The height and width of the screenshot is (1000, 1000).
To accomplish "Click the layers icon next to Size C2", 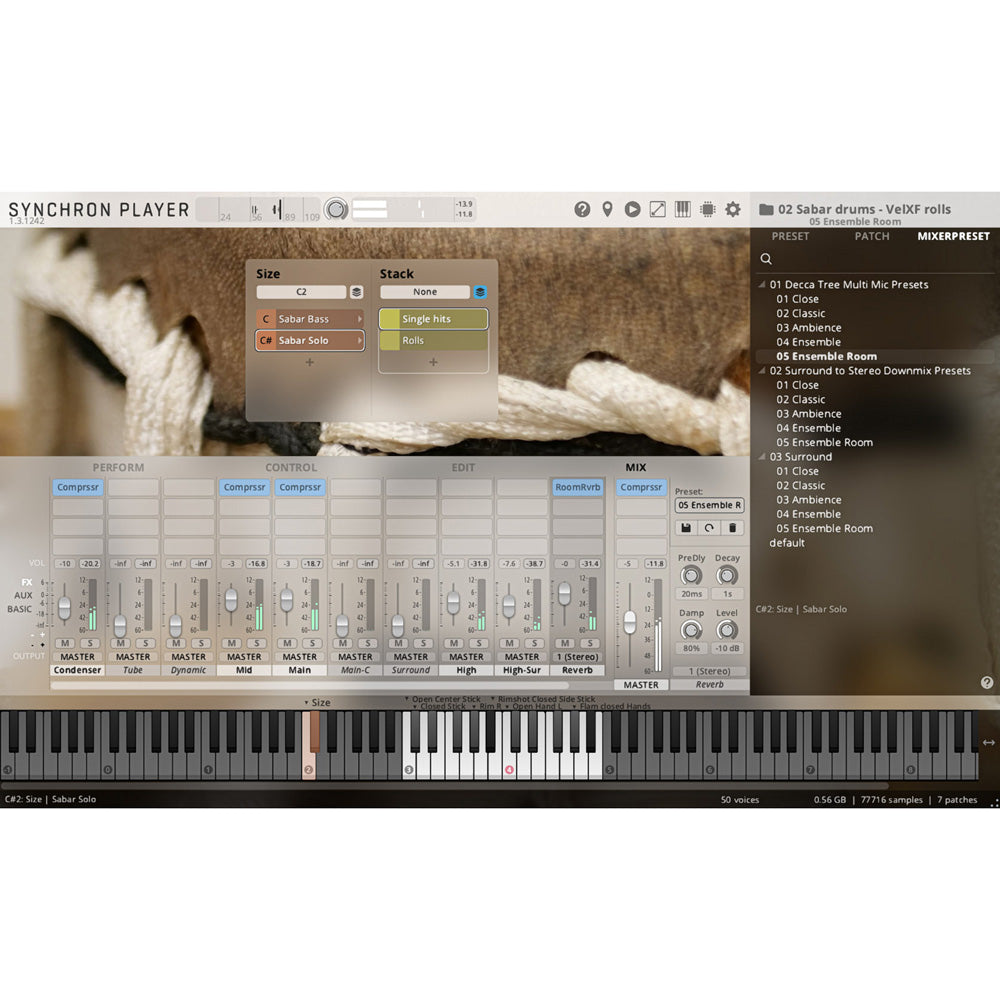I will tap(357, 292).
